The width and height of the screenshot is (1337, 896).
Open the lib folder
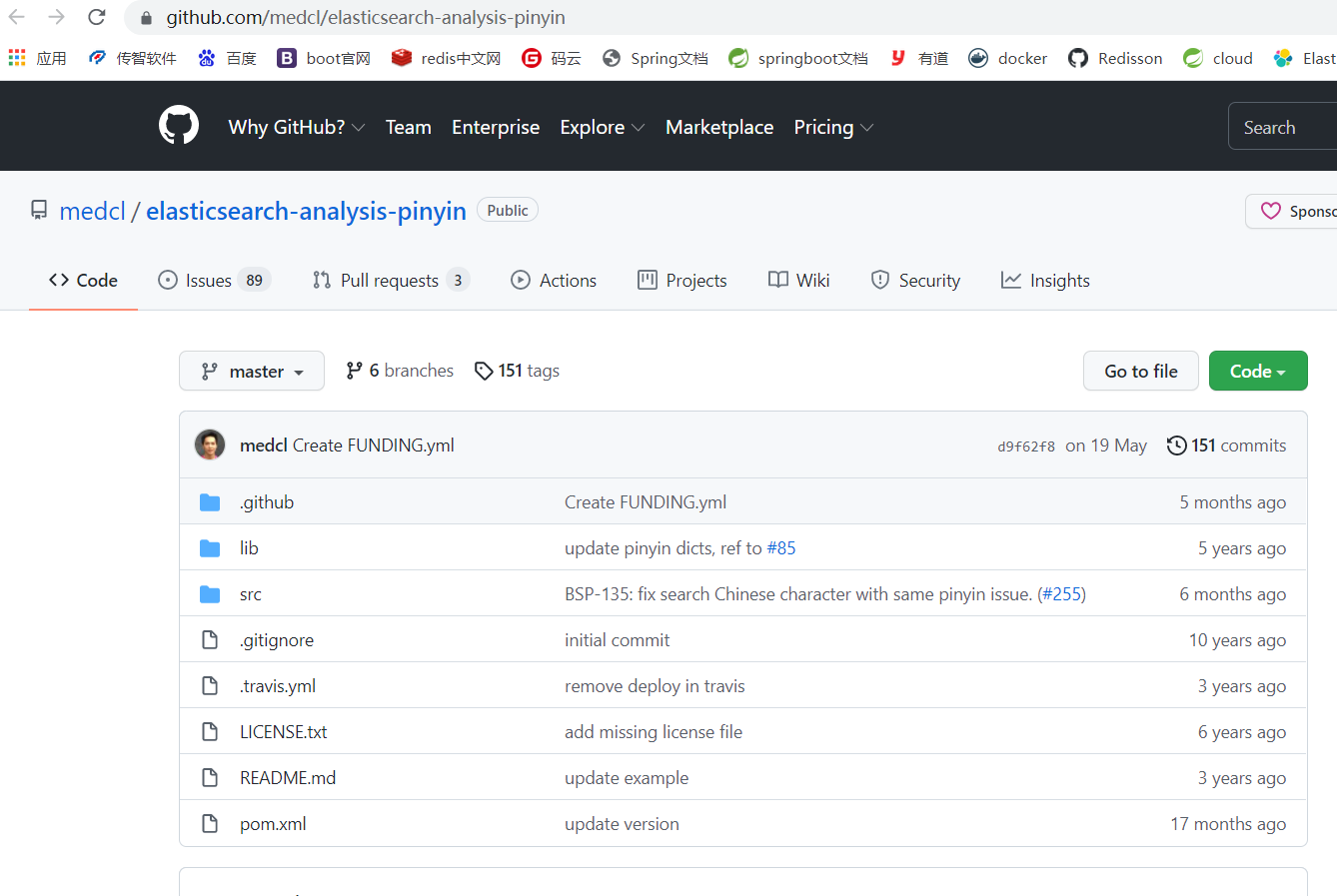tap(249, 547)
